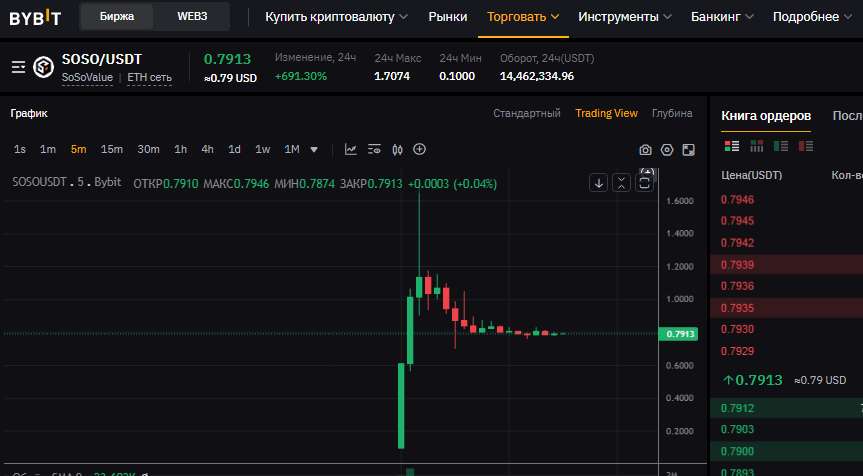
Task: Click ask price 0.7942 in order book
Action: 737,243
